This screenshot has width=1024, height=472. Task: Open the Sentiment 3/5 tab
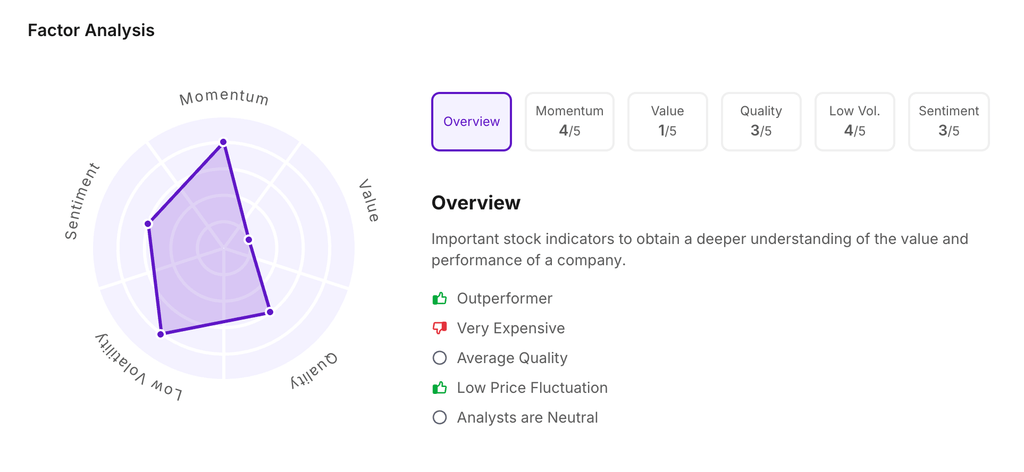(x=948, y=122)
